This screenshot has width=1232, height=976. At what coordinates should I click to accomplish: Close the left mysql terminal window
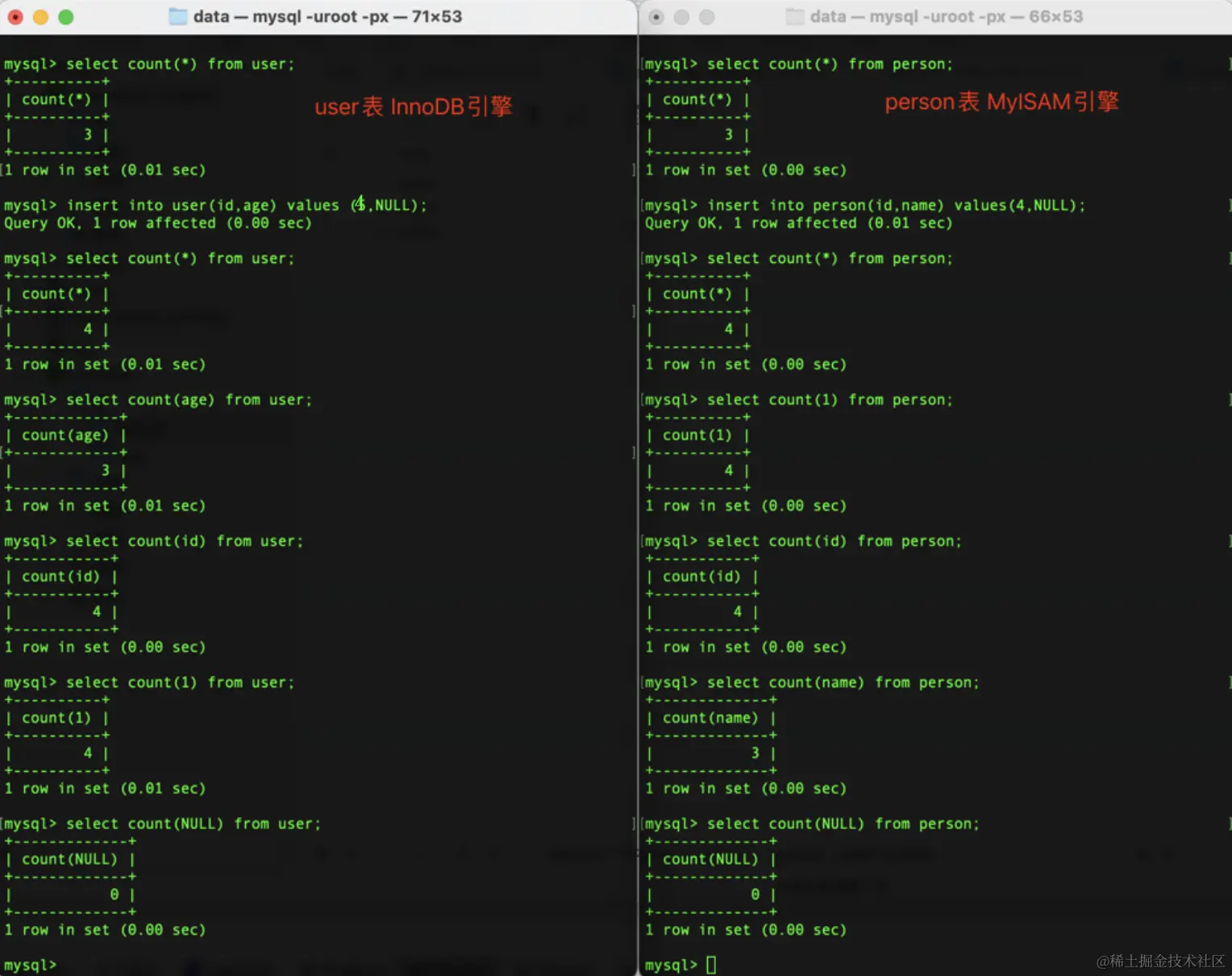pos(15,17)
